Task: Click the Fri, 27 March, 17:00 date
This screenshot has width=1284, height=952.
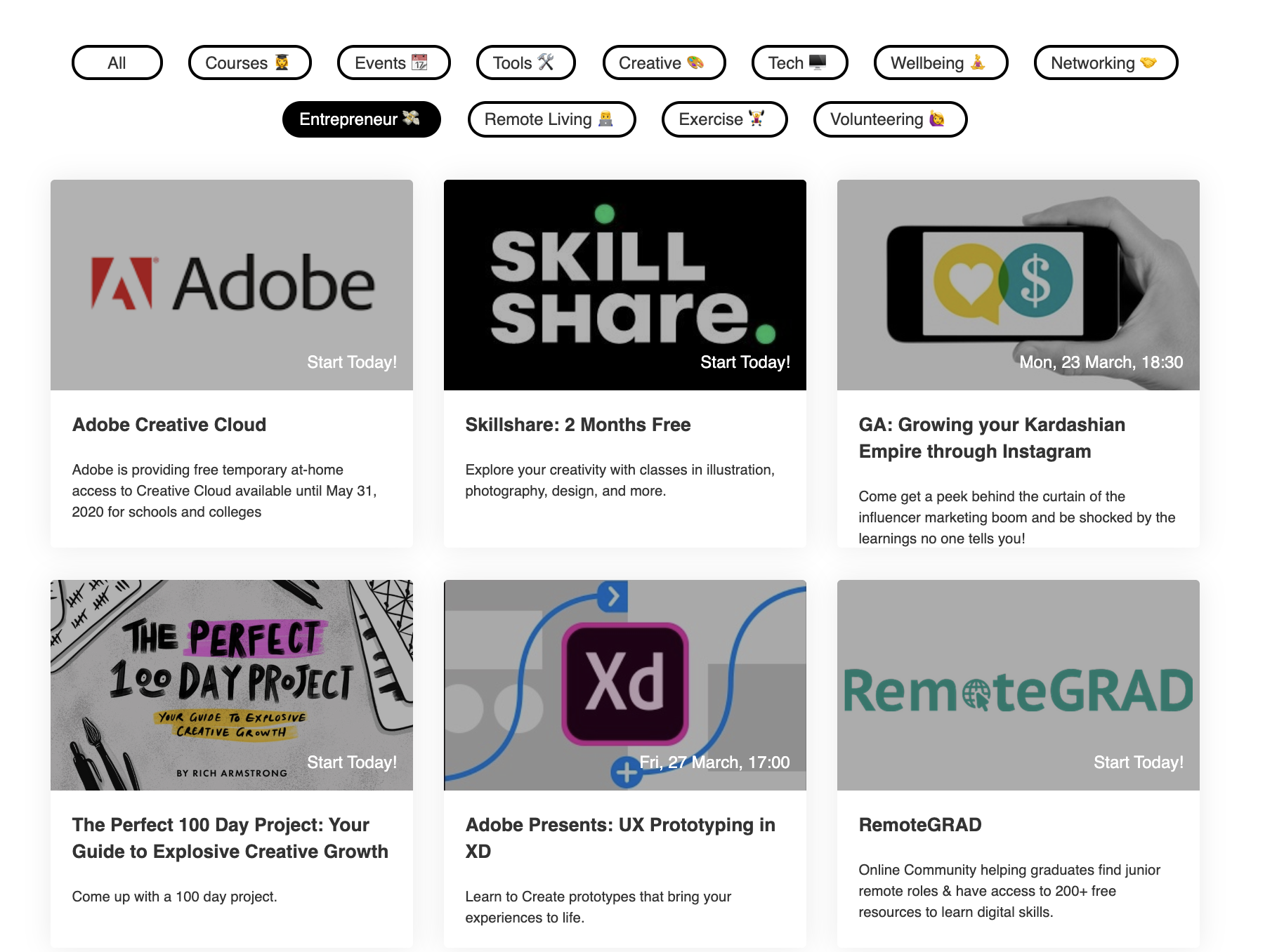Action: click(714, 762)
